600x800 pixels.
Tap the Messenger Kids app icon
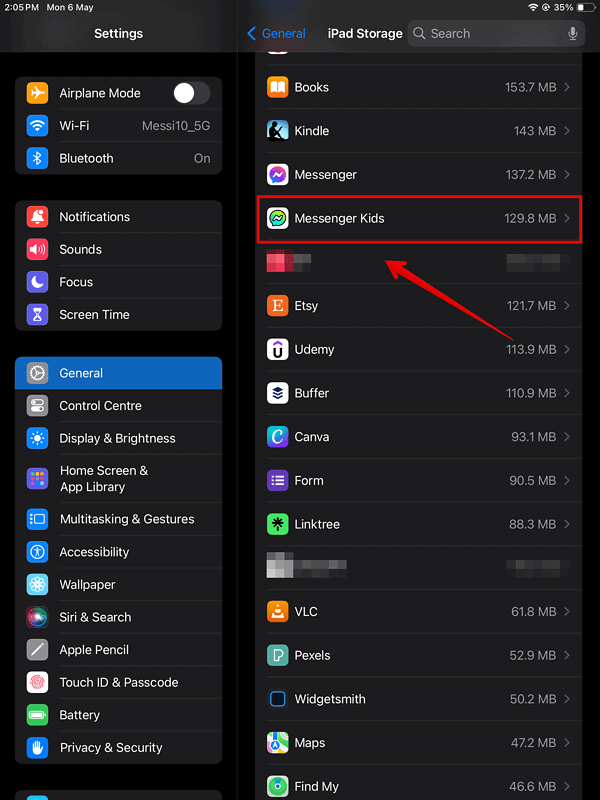click(x=278, y=218)
